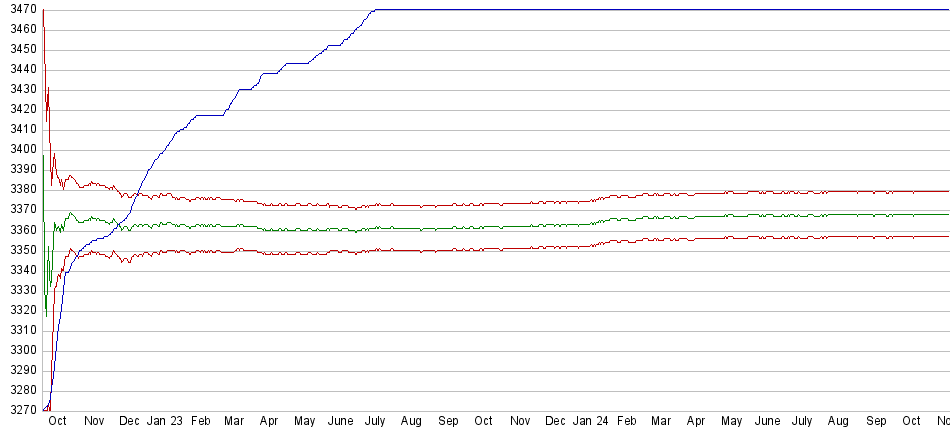Screen dimensions: 950x435
Task: Select the Jan 24 time axis label
Action: pos(590,422)
